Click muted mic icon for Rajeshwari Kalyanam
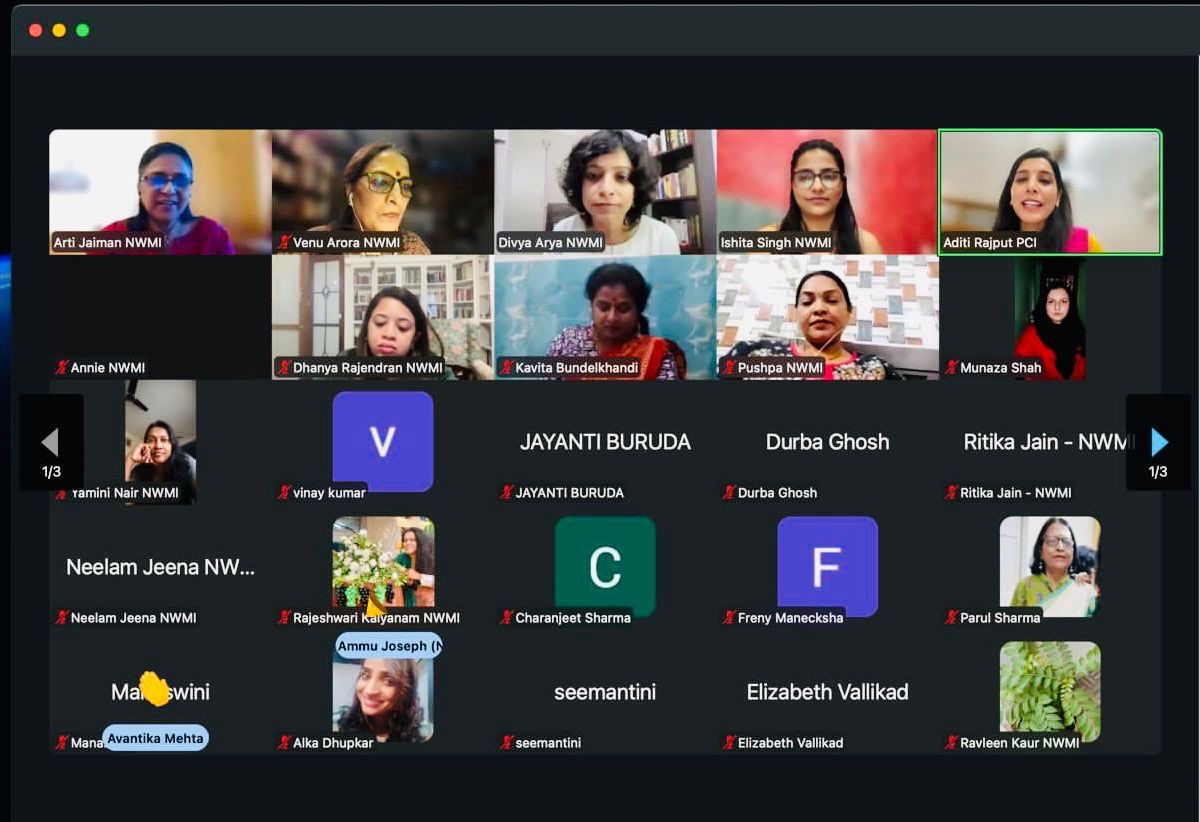The height and width of the screenshot is (822, 1200). [x=284, y=617]
